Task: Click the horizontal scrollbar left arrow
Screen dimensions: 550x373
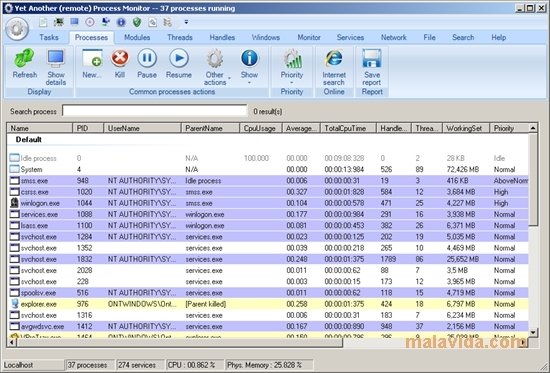Action: (12, 342)
